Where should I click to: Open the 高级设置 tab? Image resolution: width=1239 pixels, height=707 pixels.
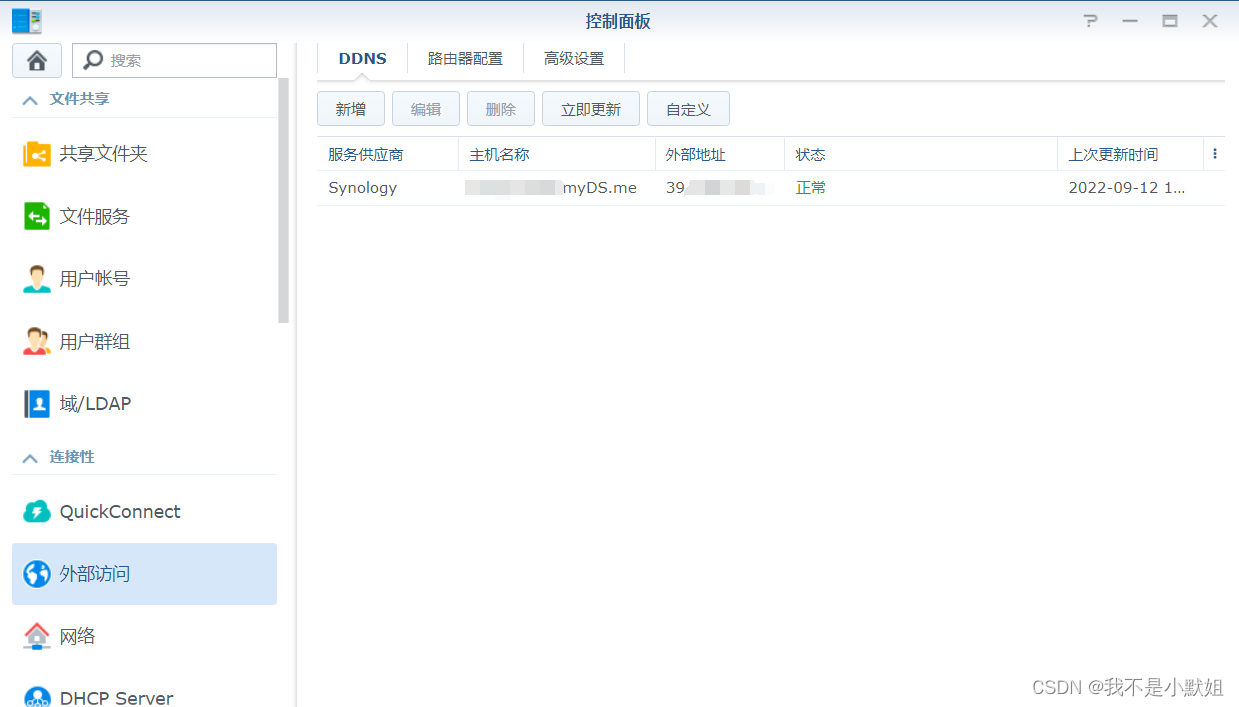[574, 58]
